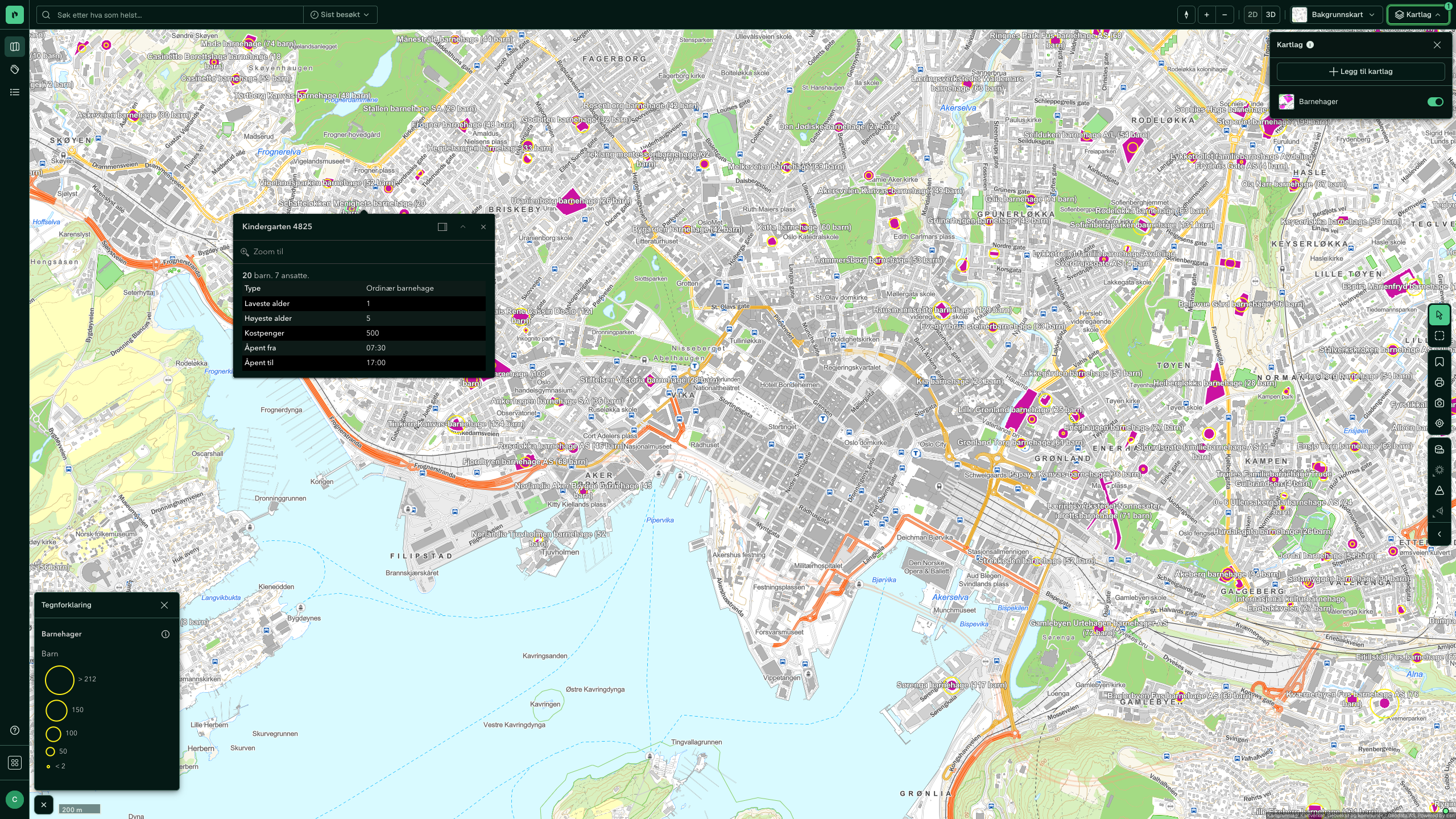
Task: Zoom in the map with the plus button
Action: 1206,15
